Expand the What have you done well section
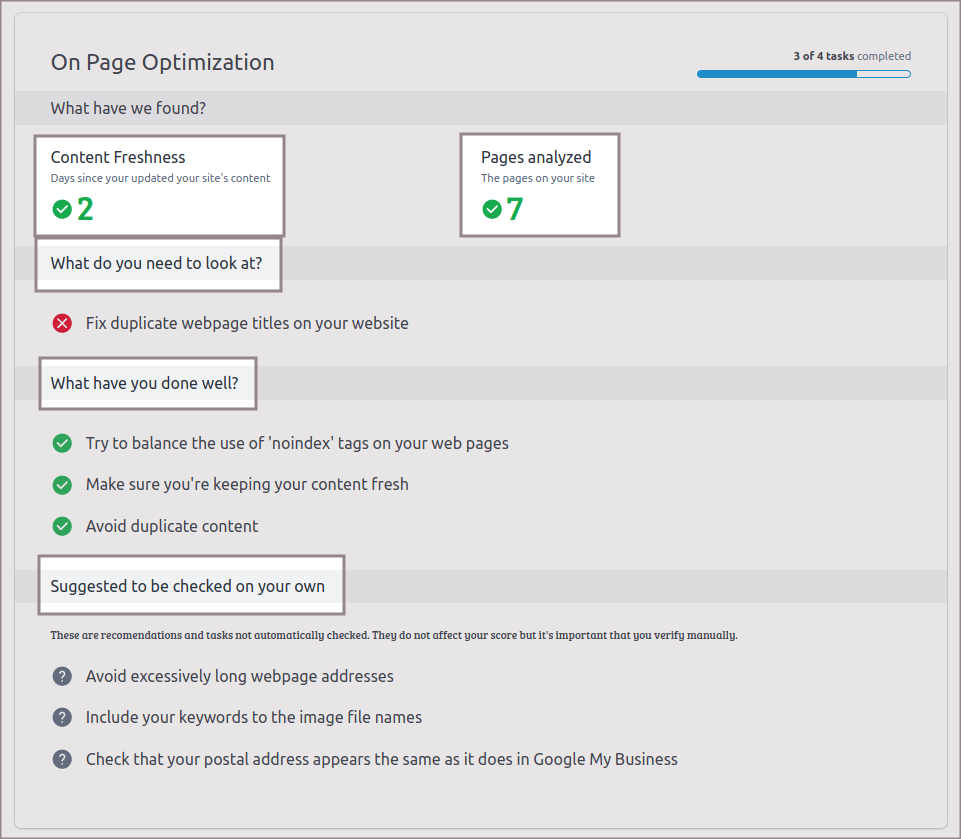This screenshot has width=961, height=839. pyautogui.click(x=145, y=383)
